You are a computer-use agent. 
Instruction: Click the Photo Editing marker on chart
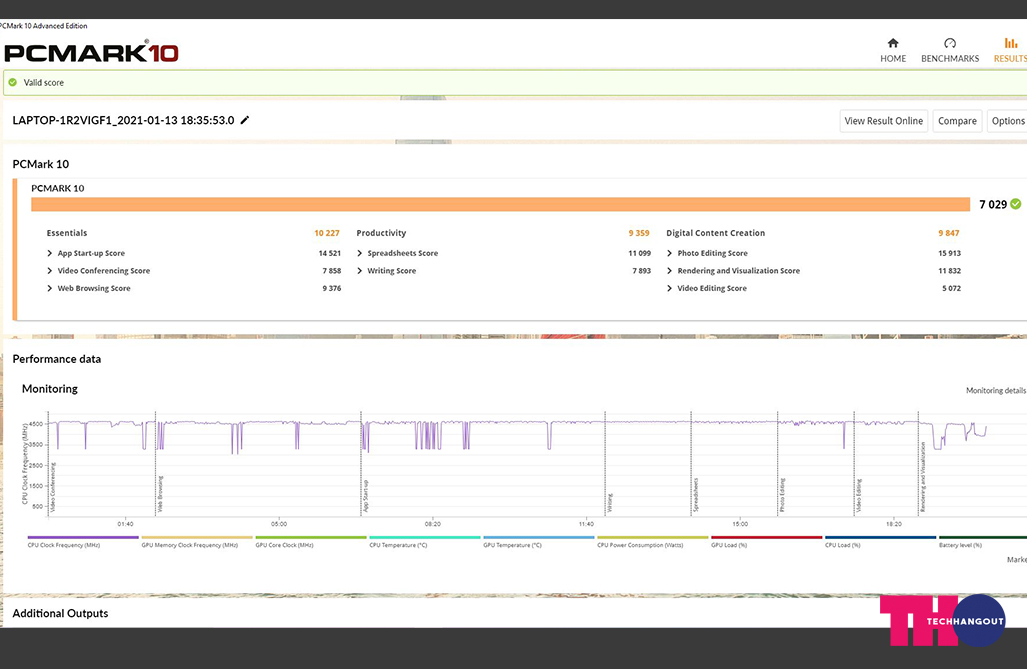click(x=783, y=495)
